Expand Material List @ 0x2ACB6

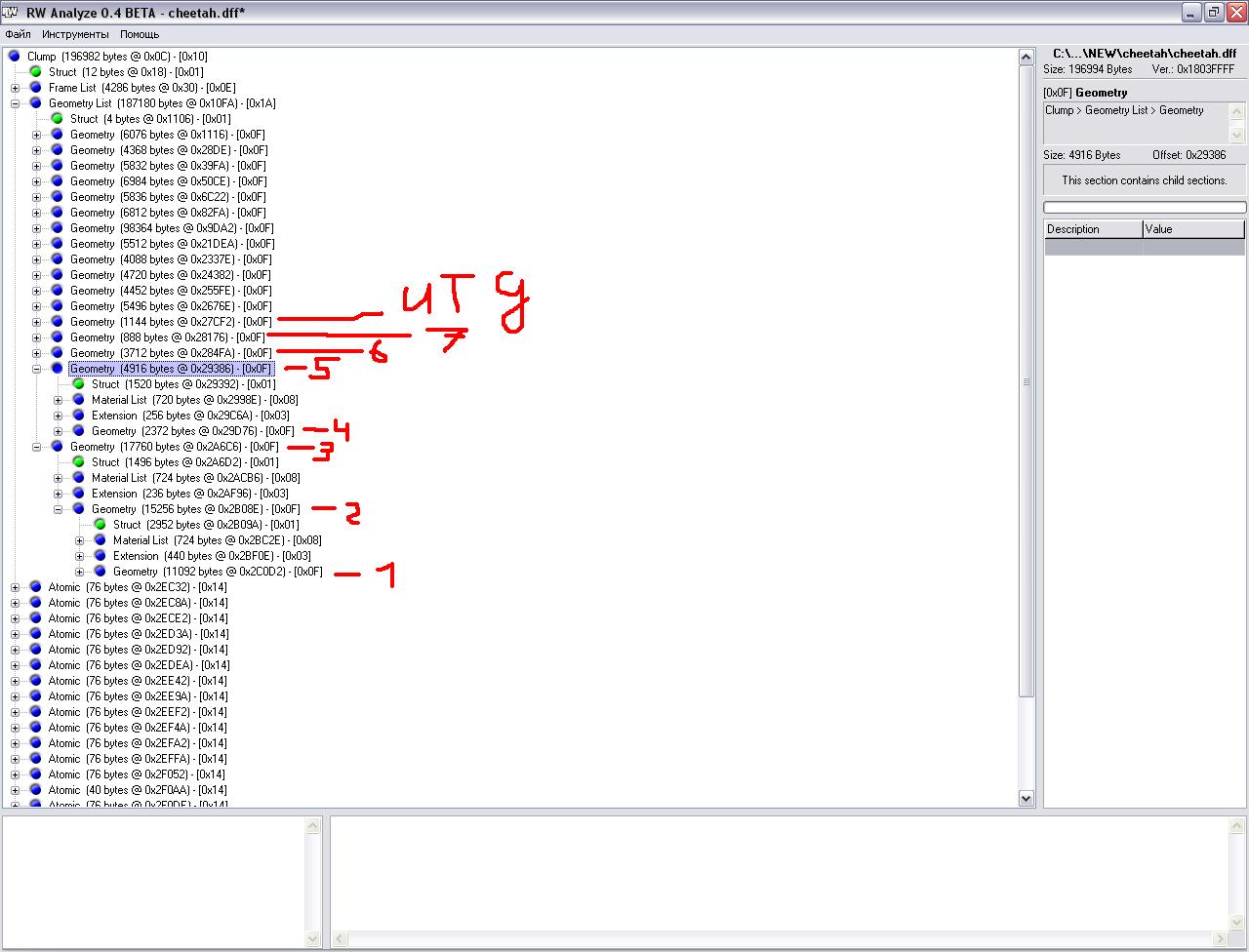(x=58, y=478)
